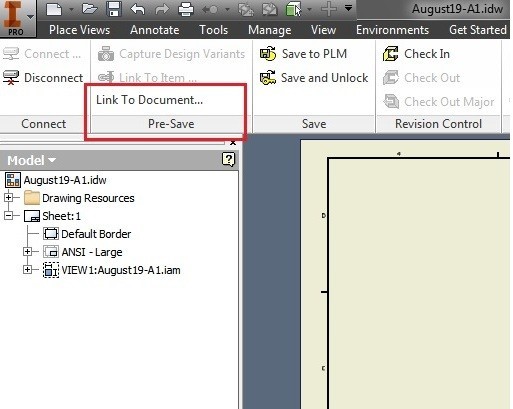
Task: Click the New document icon
Action: click(x=54, y=9)
